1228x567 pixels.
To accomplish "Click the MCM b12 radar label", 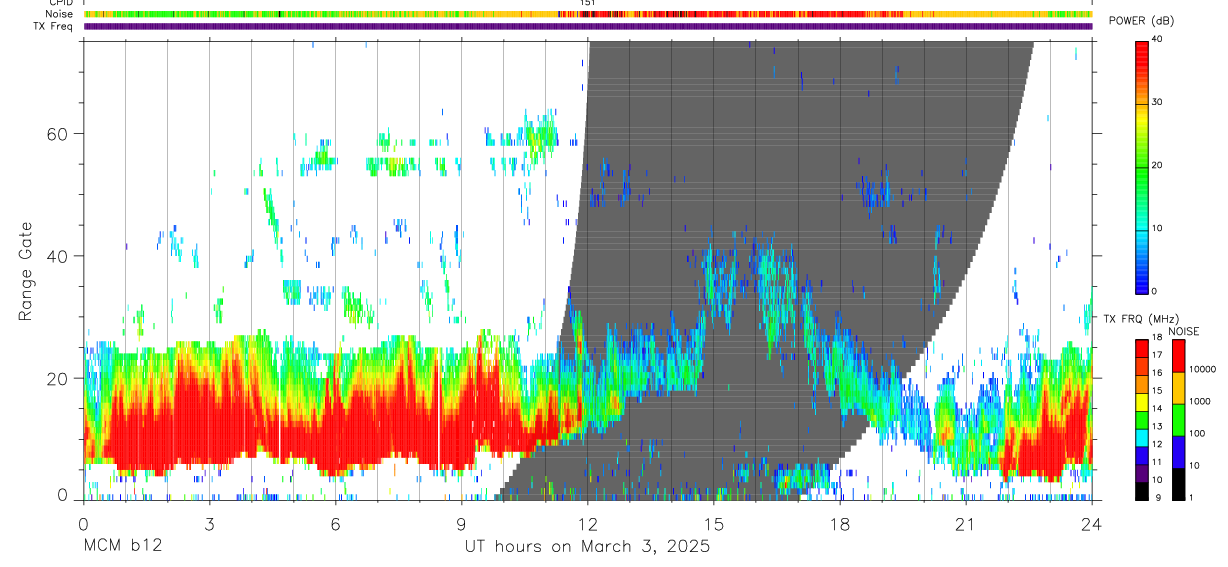I will 122,546.
